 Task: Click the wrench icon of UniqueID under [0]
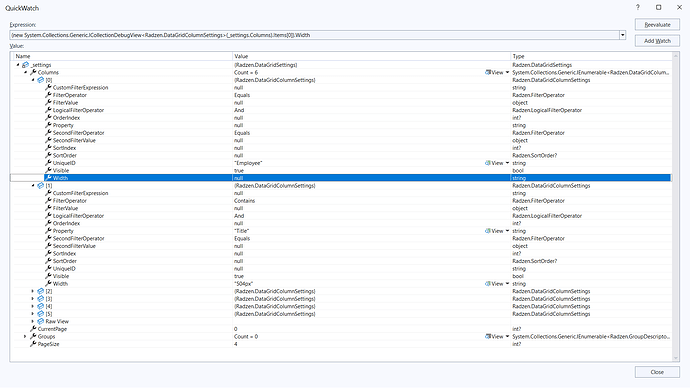(x=48, y=163)
